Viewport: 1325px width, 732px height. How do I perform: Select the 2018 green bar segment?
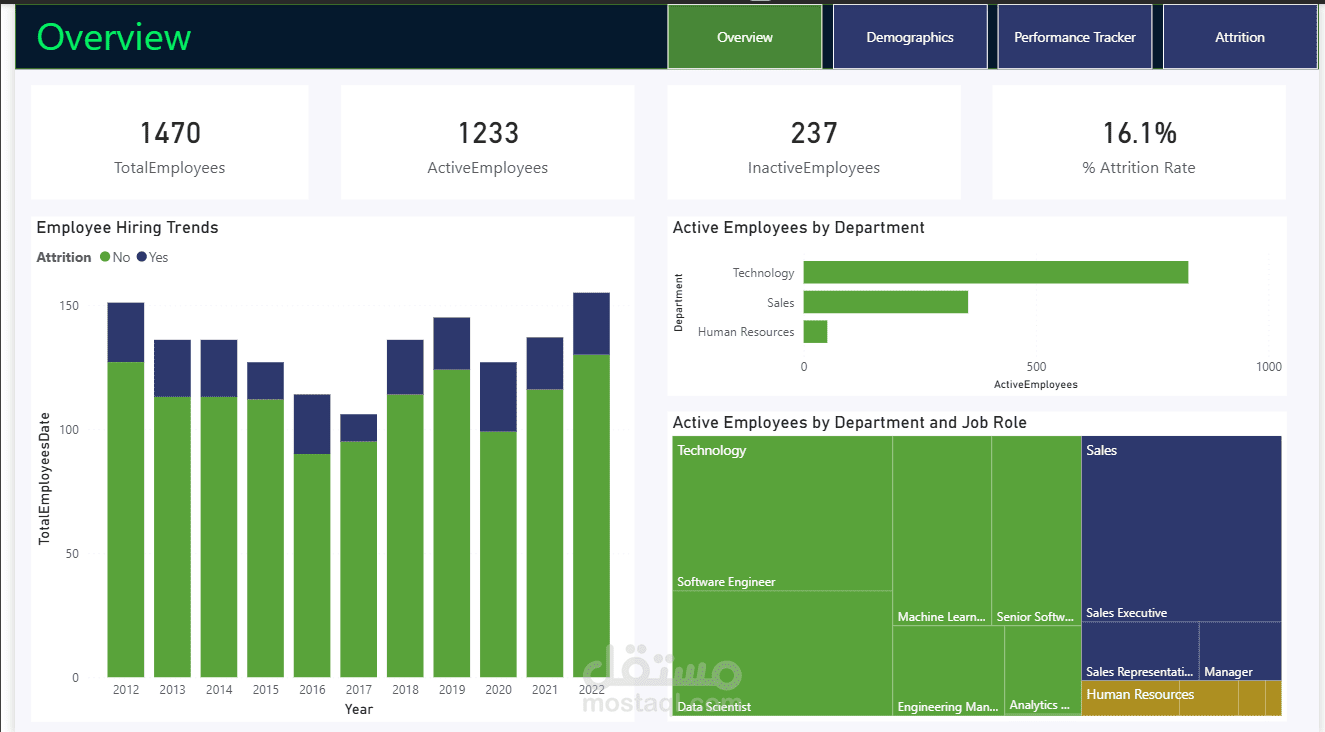[405, 536]
